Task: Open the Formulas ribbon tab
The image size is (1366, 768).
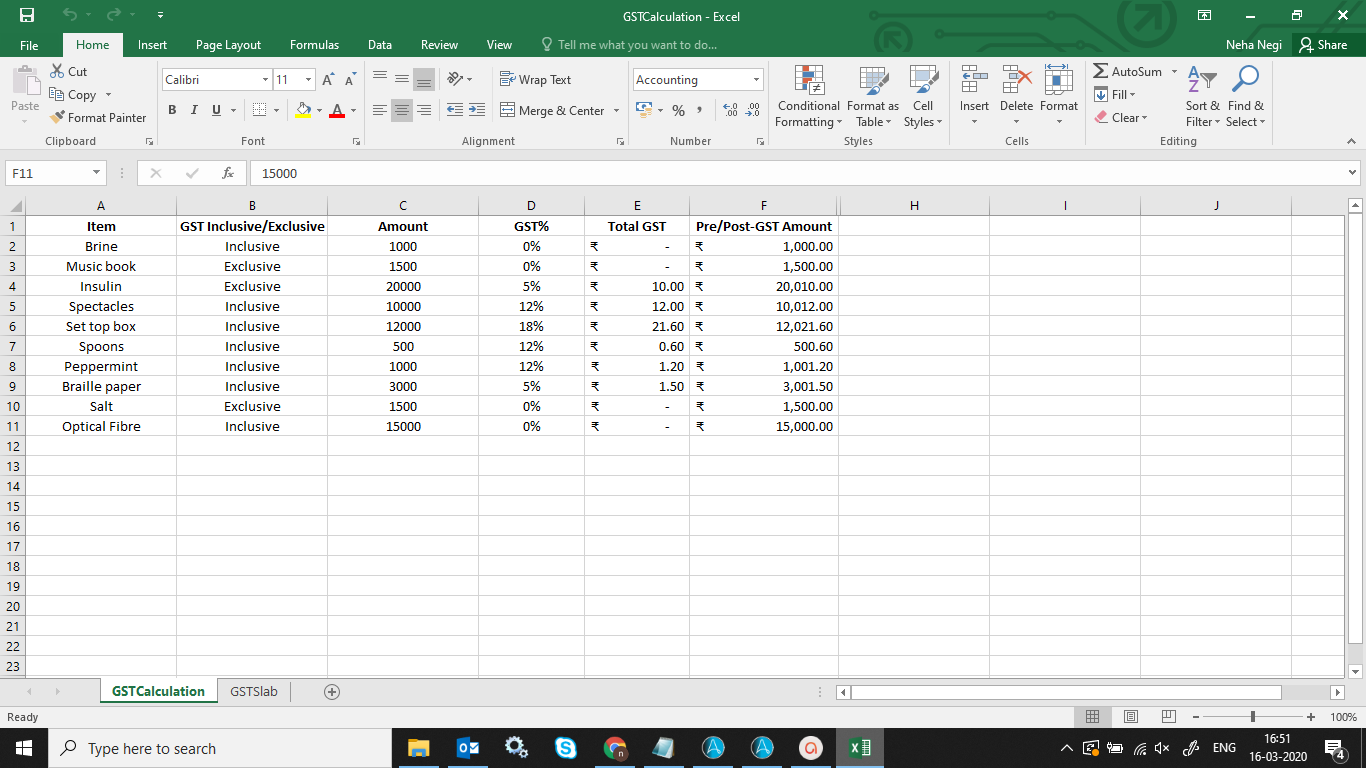Action: click(x=314, y=45)
